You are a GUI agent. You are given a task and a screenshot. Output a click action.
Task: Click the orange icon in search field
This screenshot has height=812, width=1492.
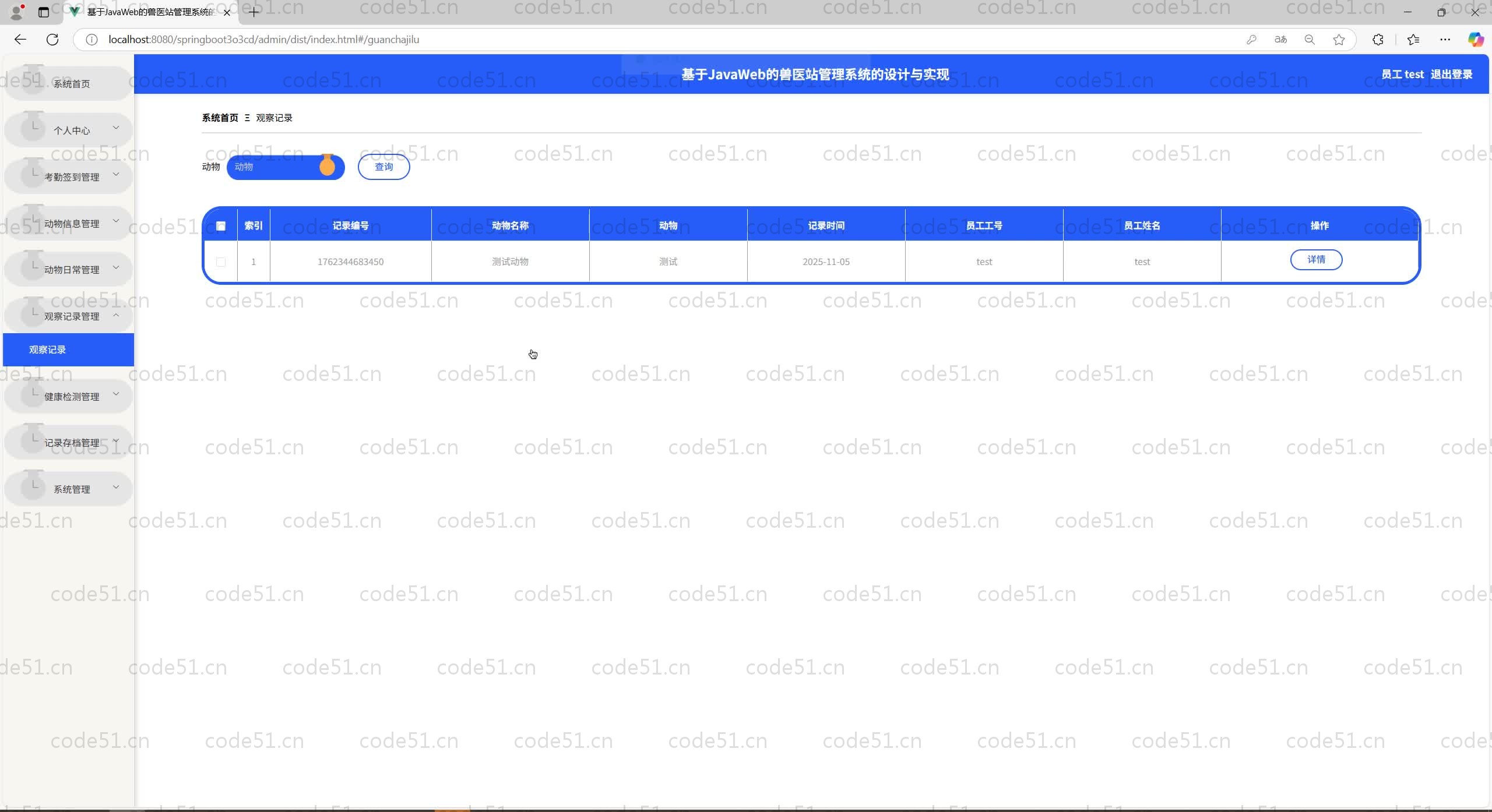[x=328, y=167]
